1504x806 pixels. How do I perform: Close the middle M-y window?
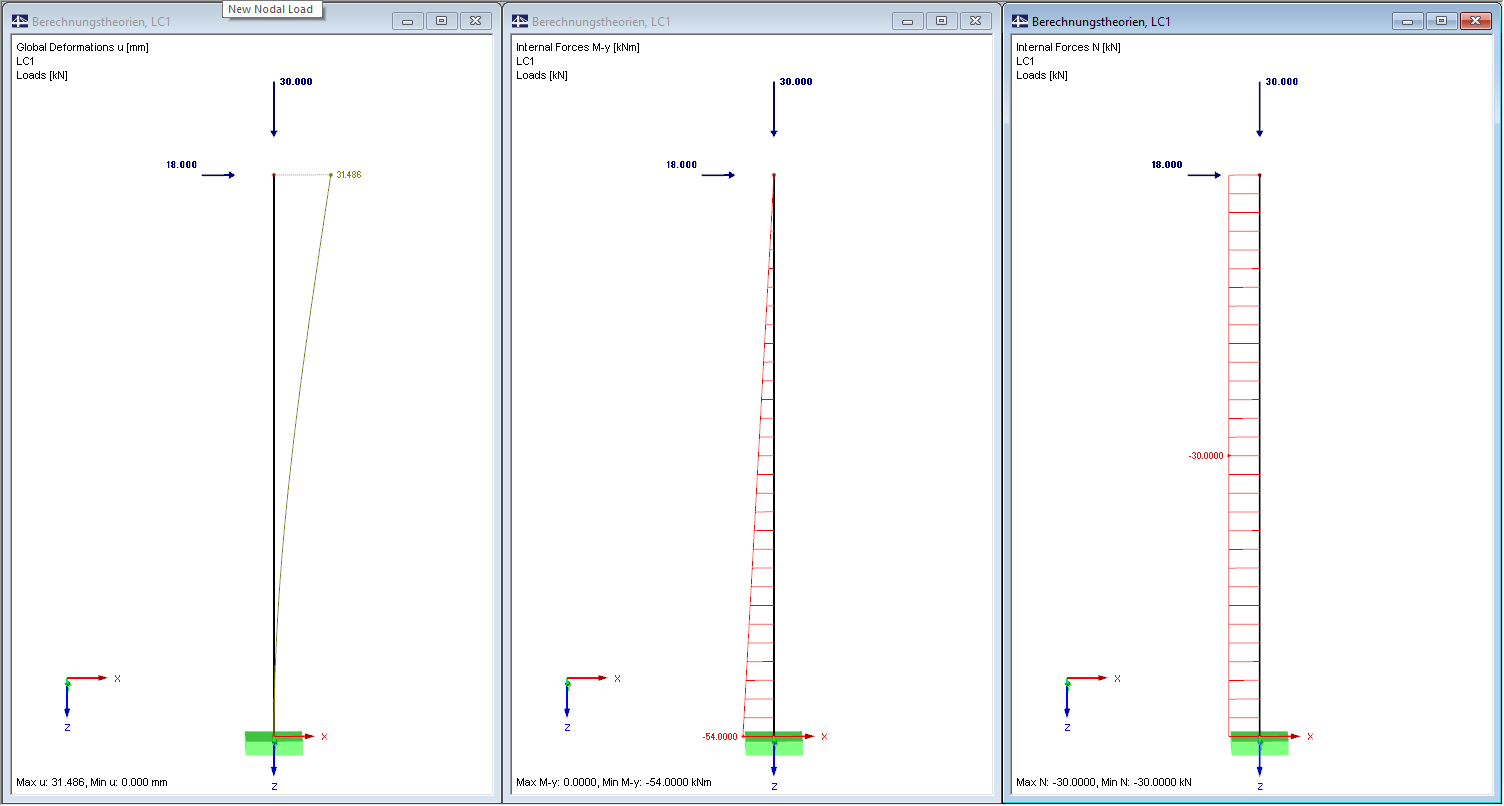975,21
